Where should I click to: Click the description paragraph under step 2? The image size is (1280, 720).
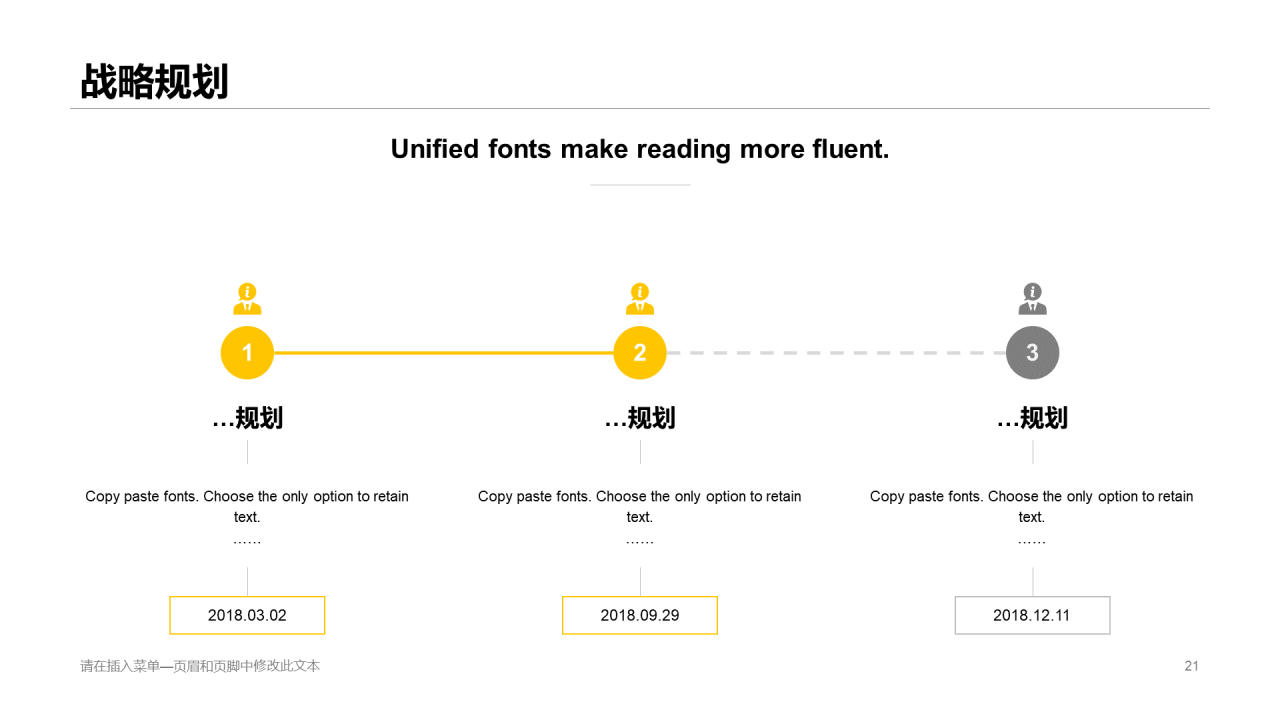click(x=640, y=517)
